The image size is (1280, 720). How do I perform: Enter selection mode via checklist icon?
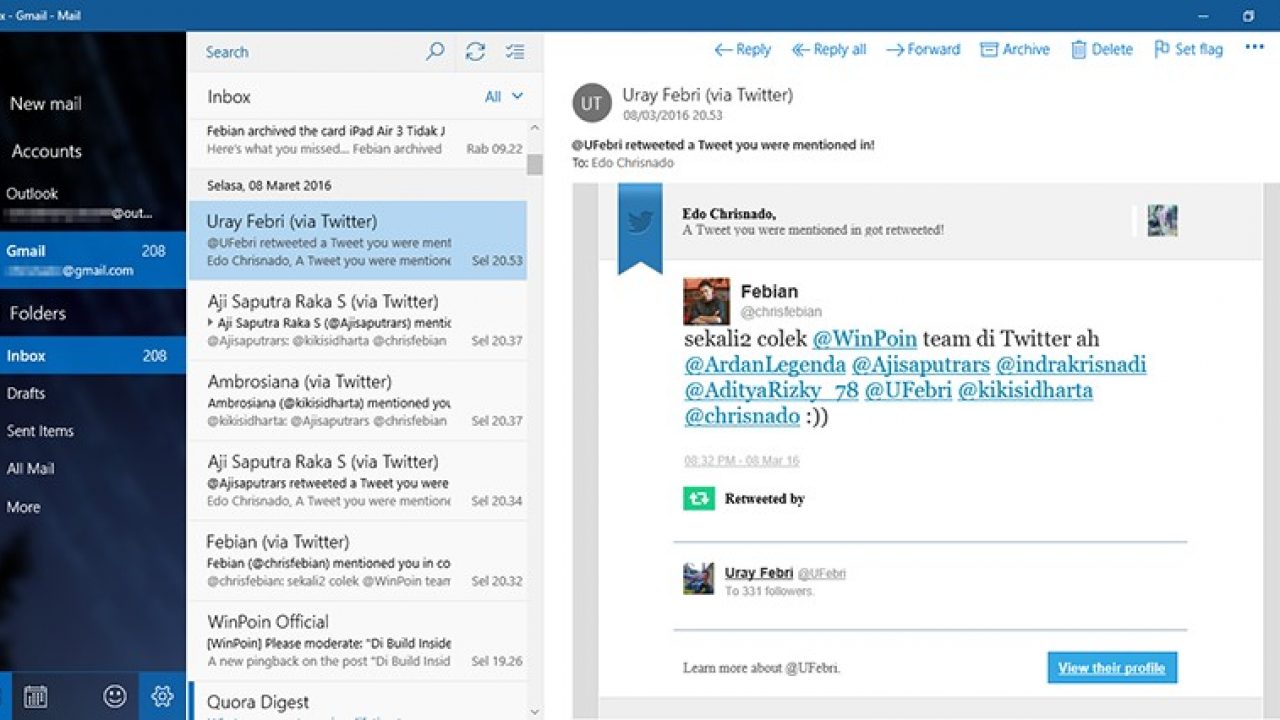pos(516,52)
